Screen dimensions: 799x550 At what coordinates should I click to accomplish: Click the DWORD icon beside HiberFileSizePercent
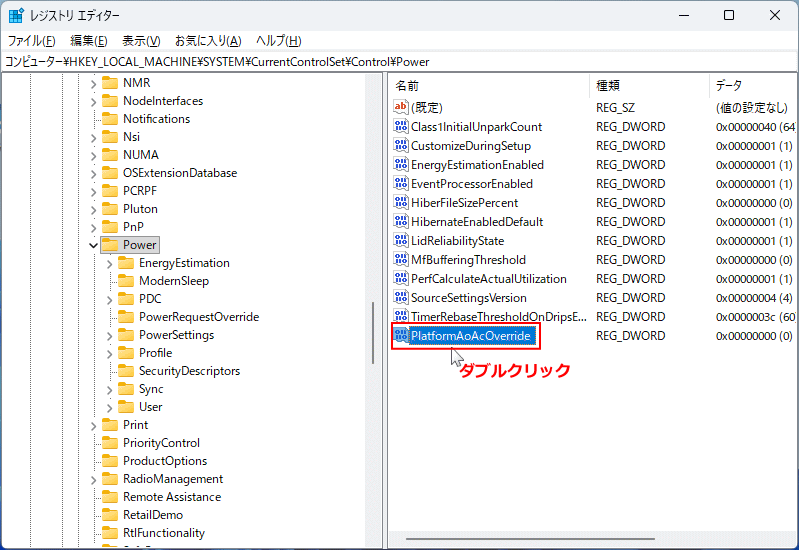(401, 202)
